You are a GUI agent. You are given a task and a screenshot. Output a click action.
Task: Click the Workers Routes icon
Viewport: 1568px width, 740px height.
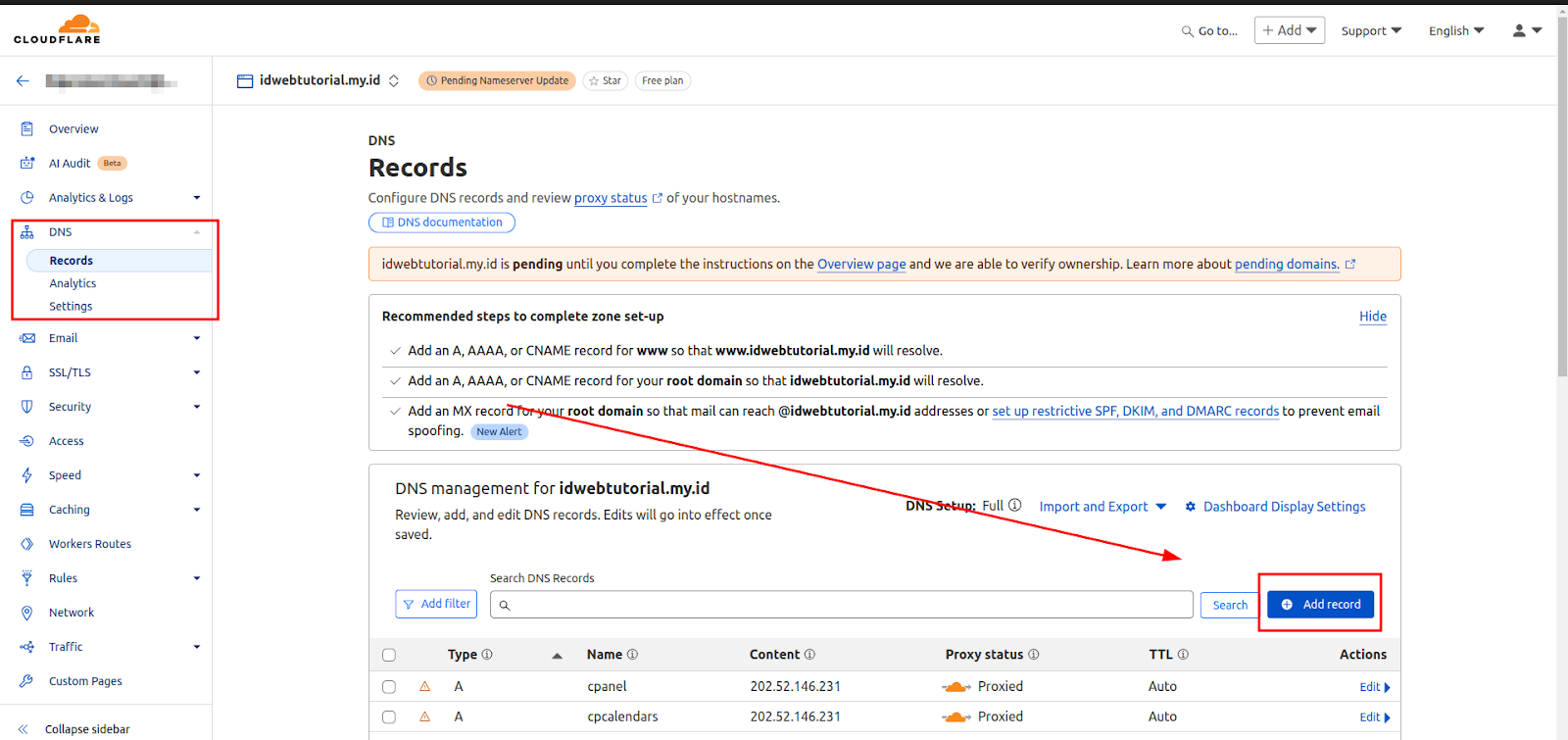[x=27, y=544]
